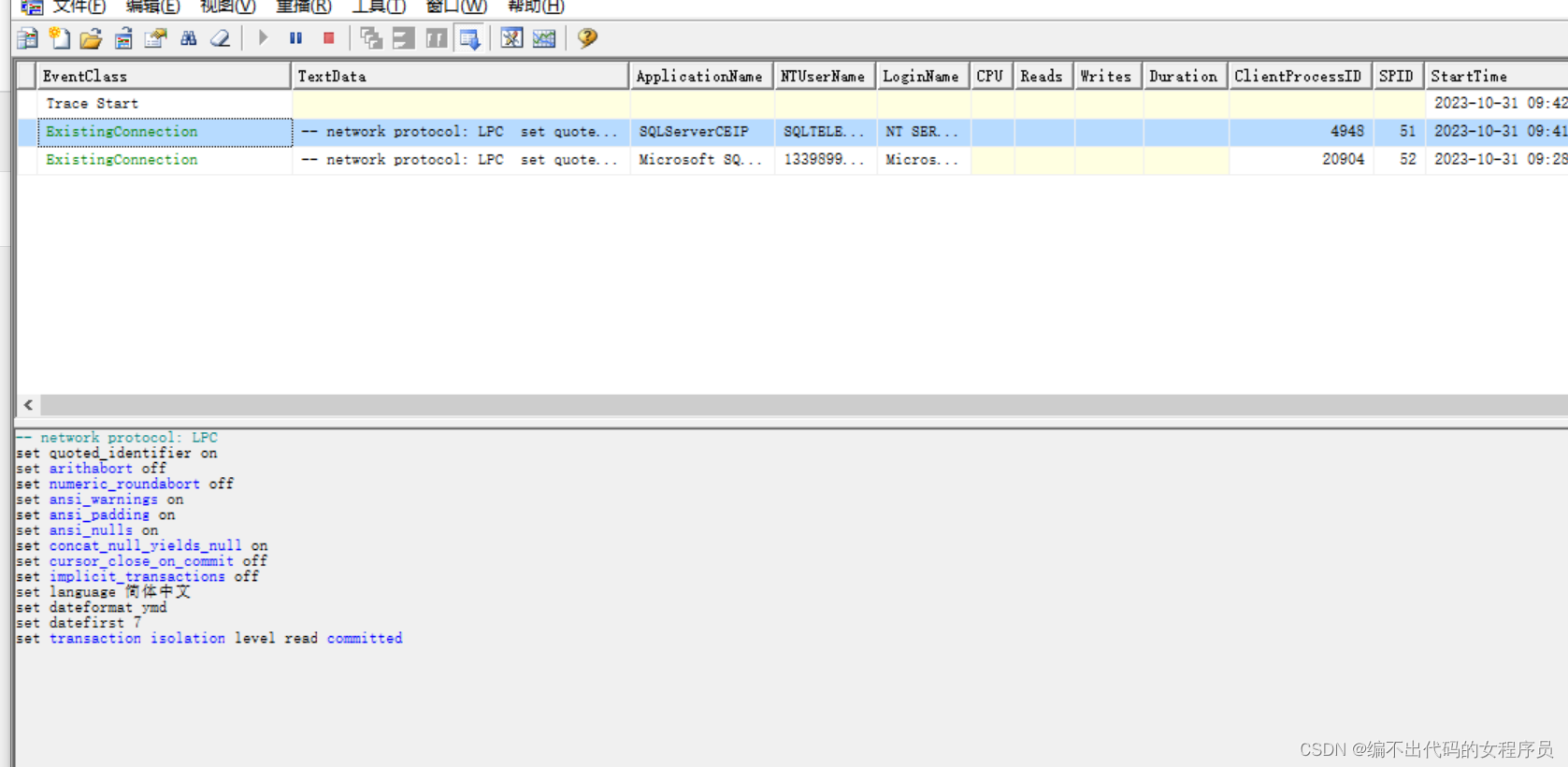Click the Trace Start time 2023-10-31 09:42
The height and width of the screenshot is (767, 1568).
click(x=1501, y=104)
